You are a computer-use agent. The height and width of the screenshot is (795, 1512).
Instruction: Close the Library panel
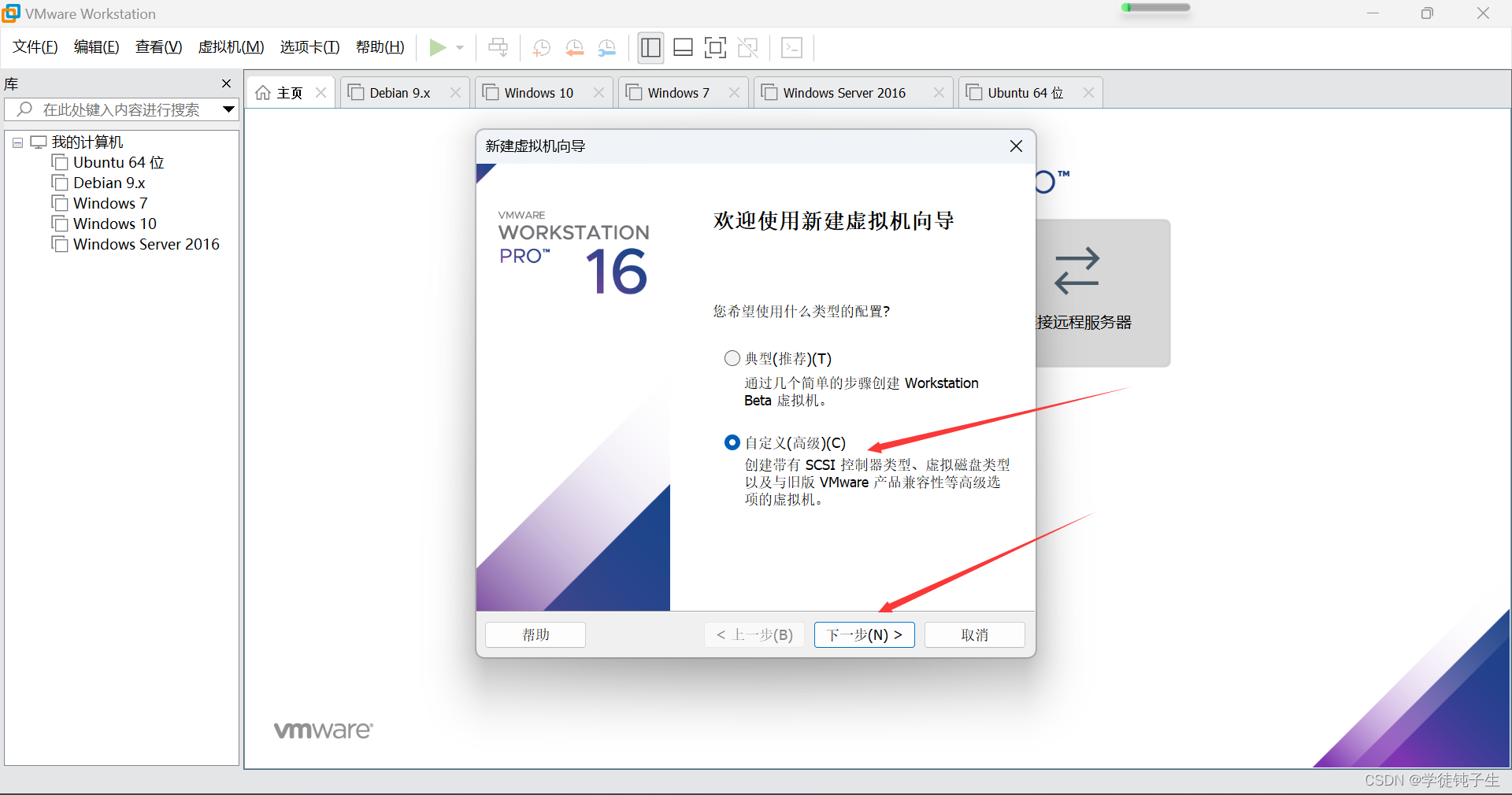pos(227,83)
